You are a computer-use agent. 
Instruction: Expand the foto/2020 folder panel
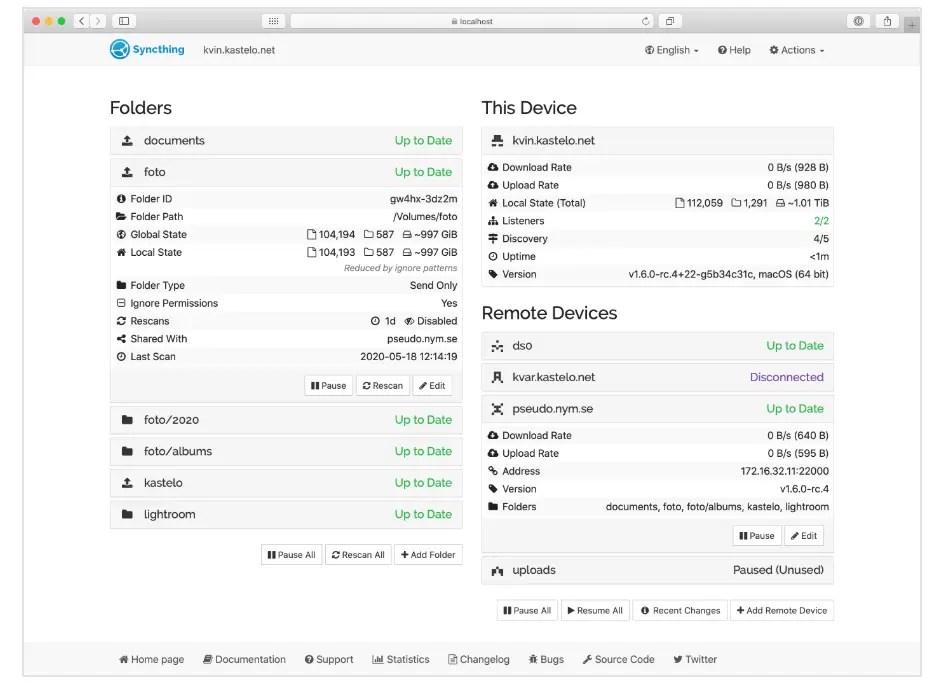[x=286, y=420]
